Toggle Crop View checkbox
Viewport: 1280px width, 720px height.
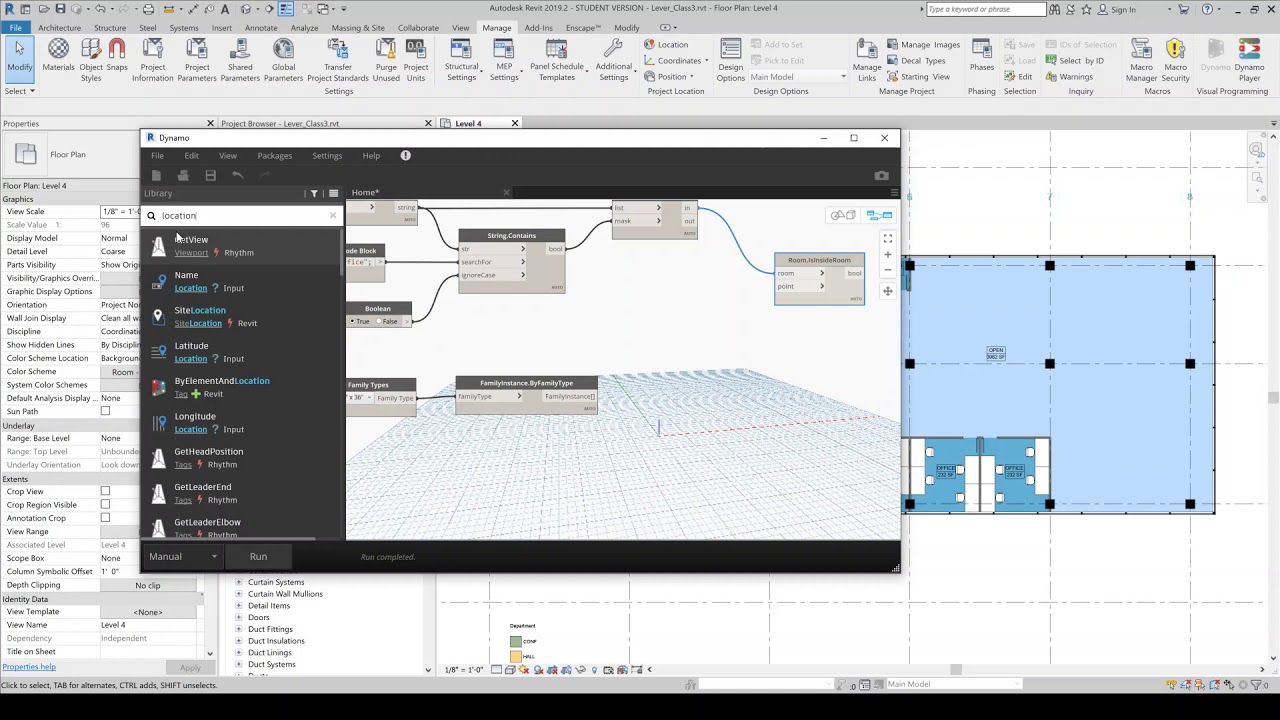[105, 491]
